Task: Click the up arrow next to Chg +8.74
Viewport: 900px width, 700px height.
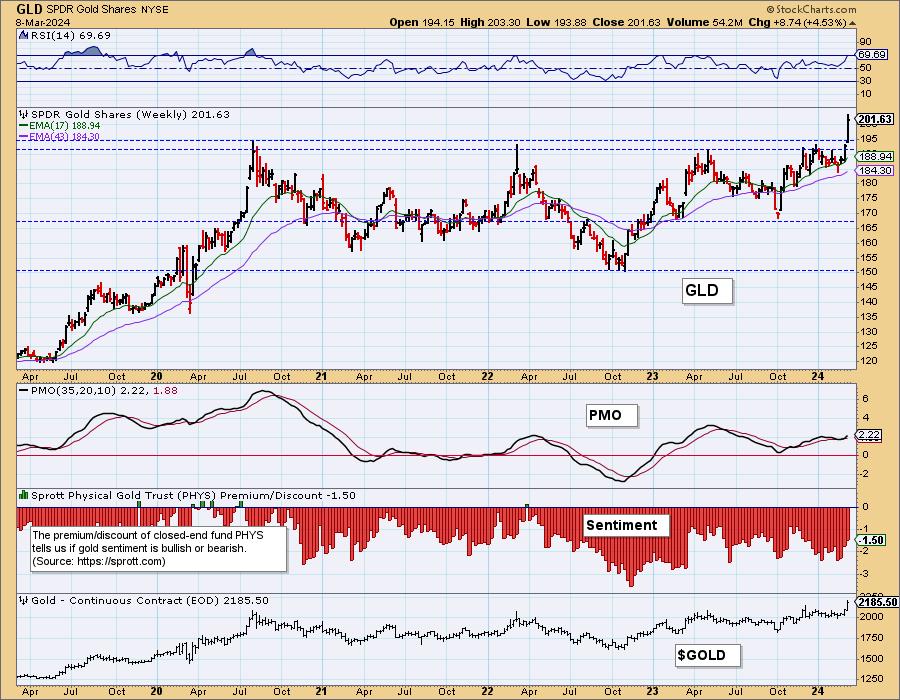Action: [852, 23]
